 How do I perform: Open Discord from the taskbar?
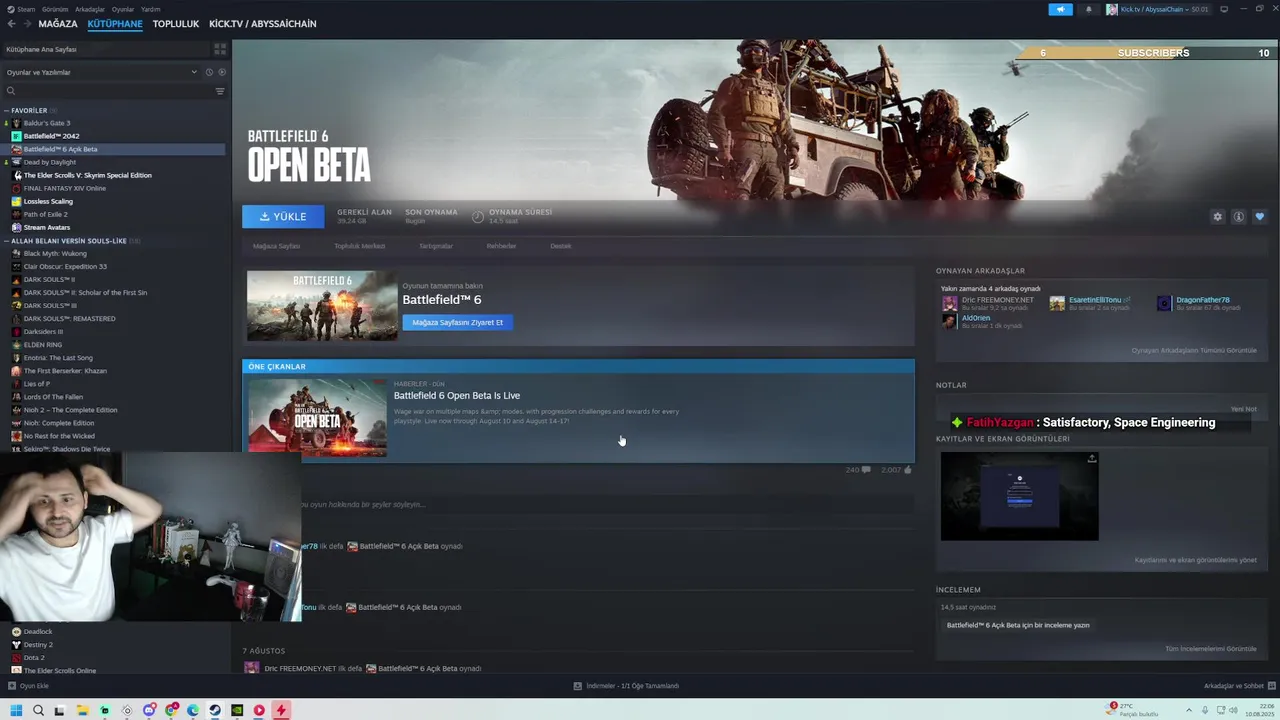[148, 710]
